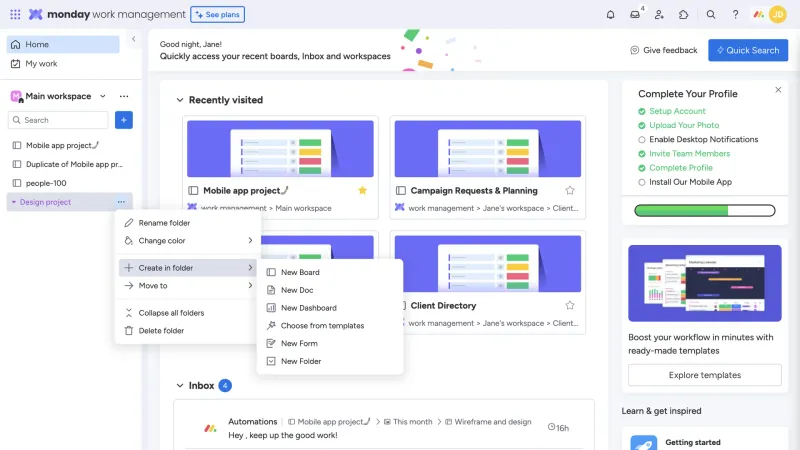This screenshot has height=450, width=800.
Task: Open the Create in folder submenu
Action: coord(188,267)
